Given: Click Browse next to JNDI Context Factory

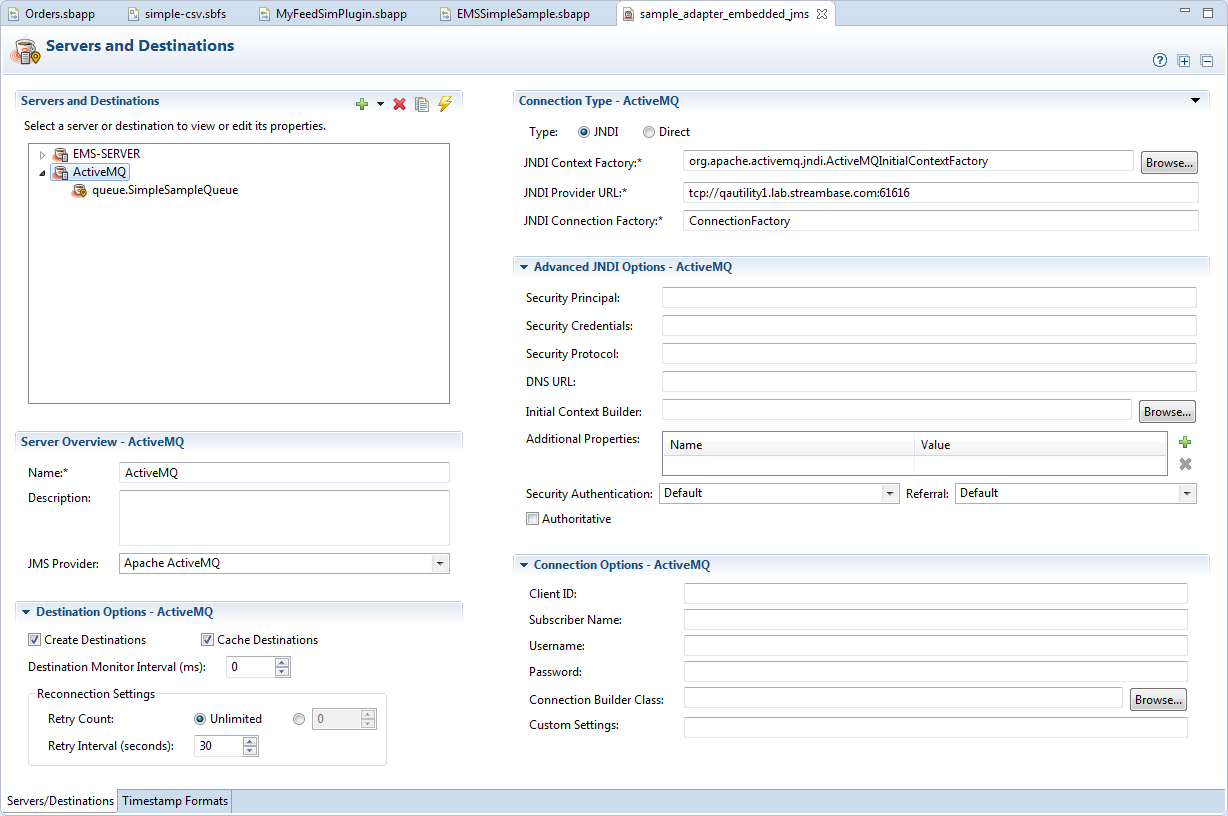Looking at the screenshot, I should [x=1168, y=162].
